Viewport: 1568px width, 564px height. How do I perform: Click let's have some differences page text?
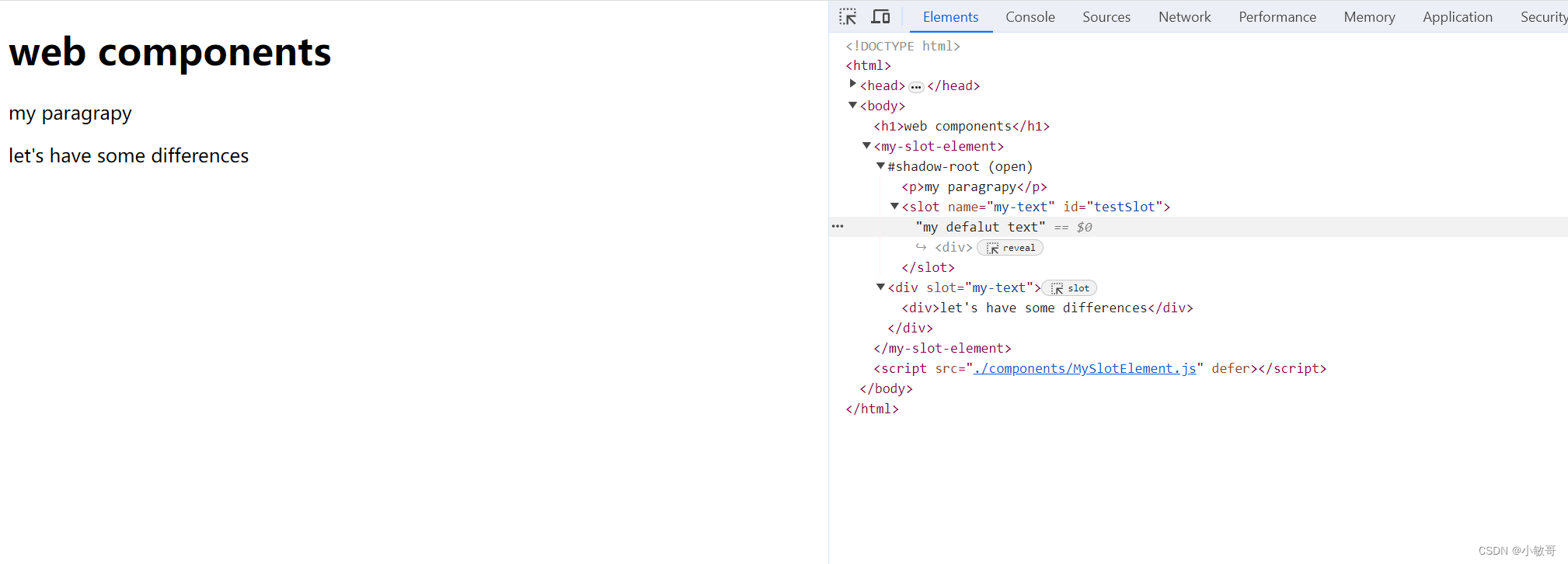tap(129, 155)
